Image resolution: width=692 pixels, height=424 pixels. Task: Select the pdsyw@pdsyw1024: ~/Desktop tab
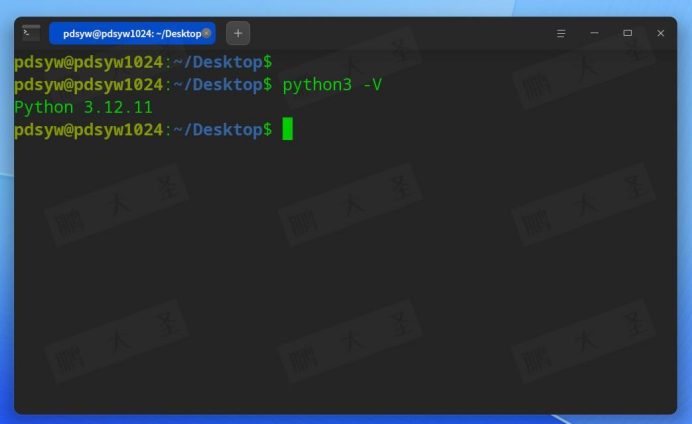click(132, 33)
